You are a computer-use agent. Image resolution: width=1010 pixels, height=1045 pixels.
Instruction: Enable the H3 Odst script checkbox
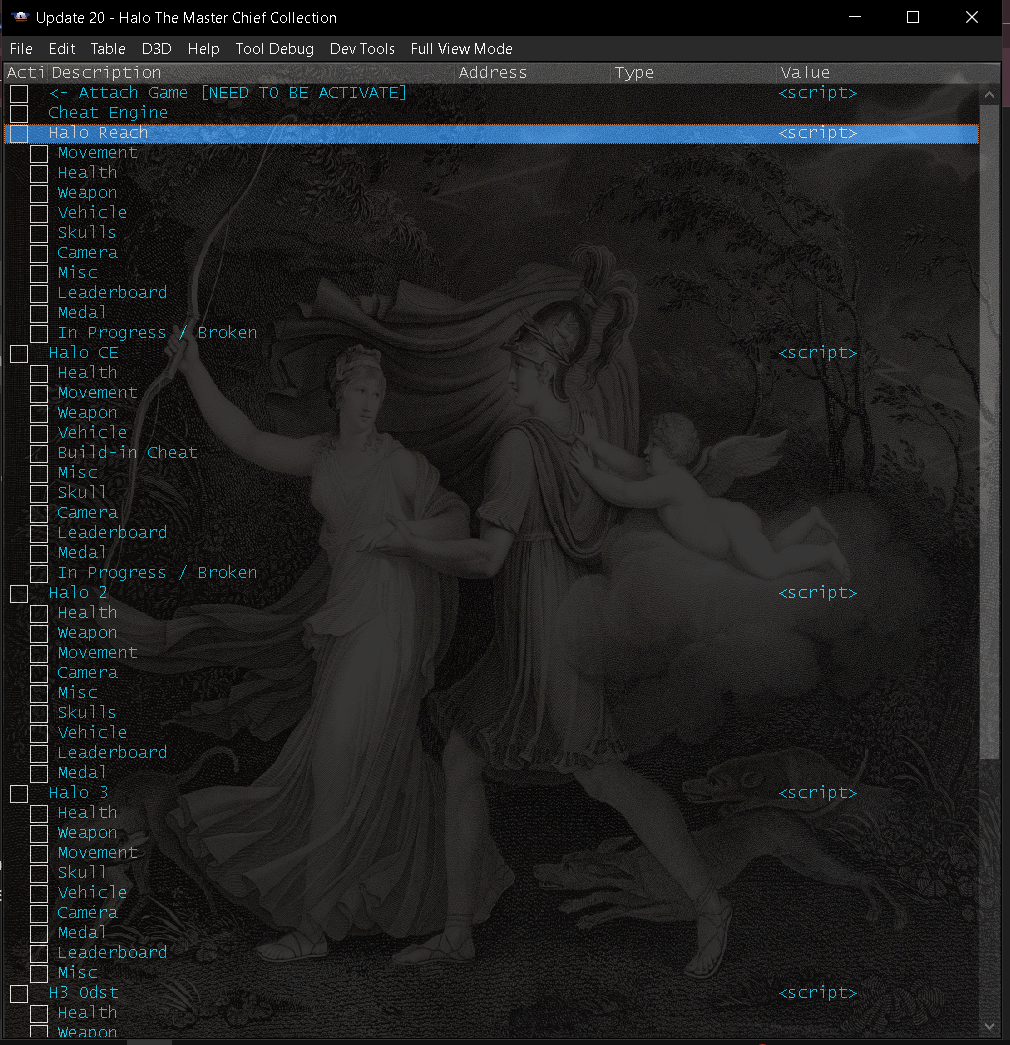[19, 994]
